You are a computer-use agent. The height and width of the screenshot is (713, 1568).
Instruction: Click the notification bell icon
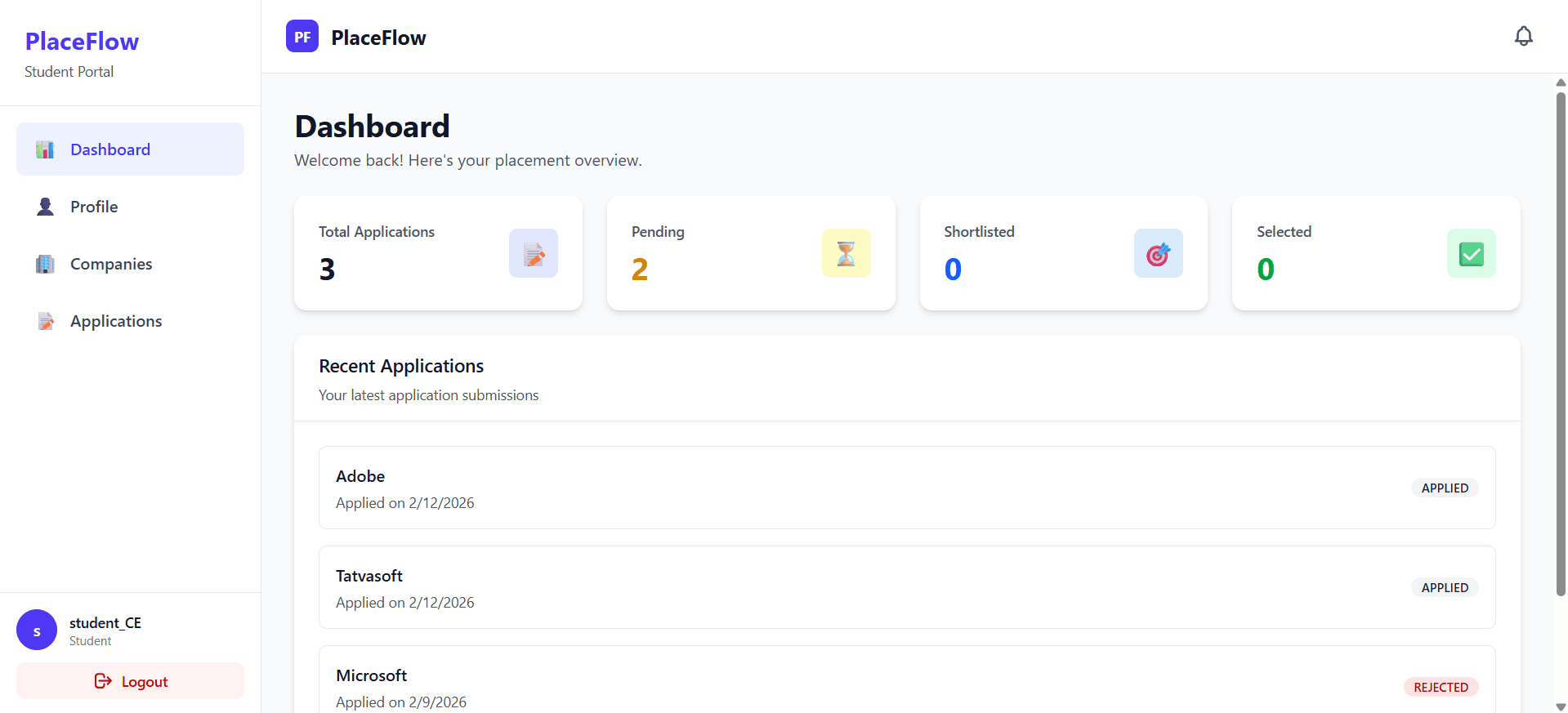click(x=1523, y=37)
